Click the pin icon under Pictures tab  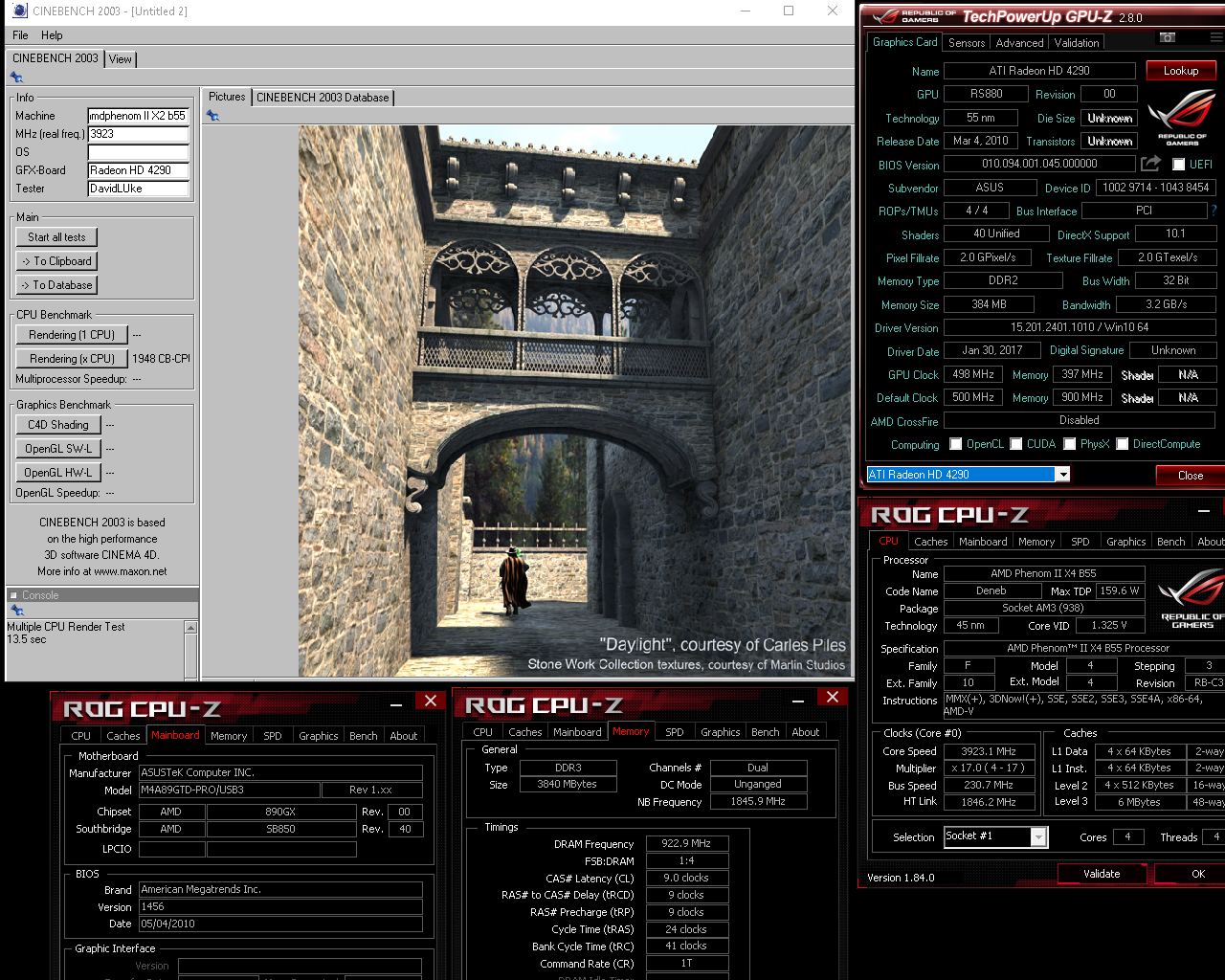tap(212, 116)
